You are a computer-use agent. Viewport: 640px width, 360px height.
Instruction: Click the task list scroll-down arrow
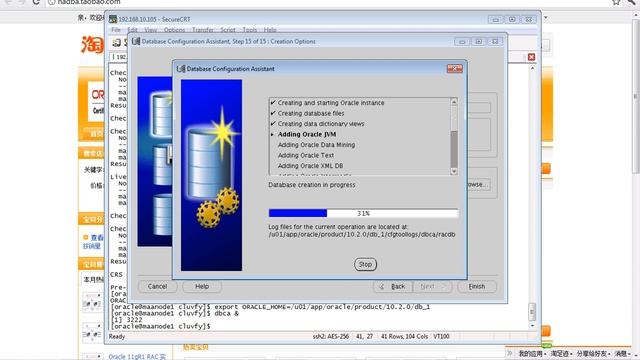454,172
